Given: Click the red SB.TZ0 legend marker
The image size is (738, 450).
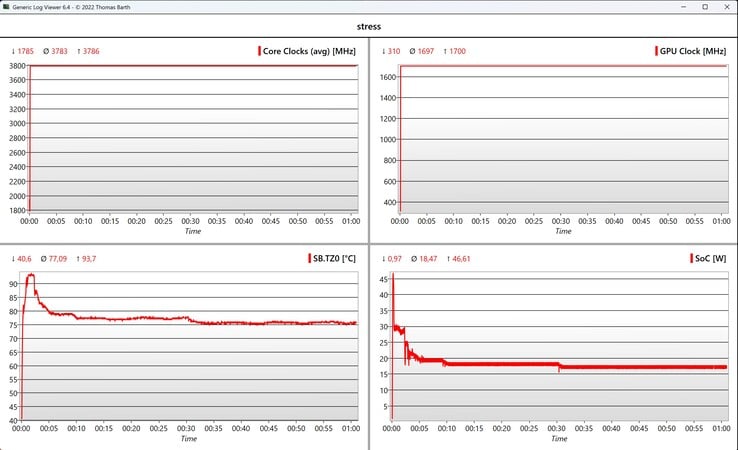Looking at the screenshot, I should click(x=309, y=258).
